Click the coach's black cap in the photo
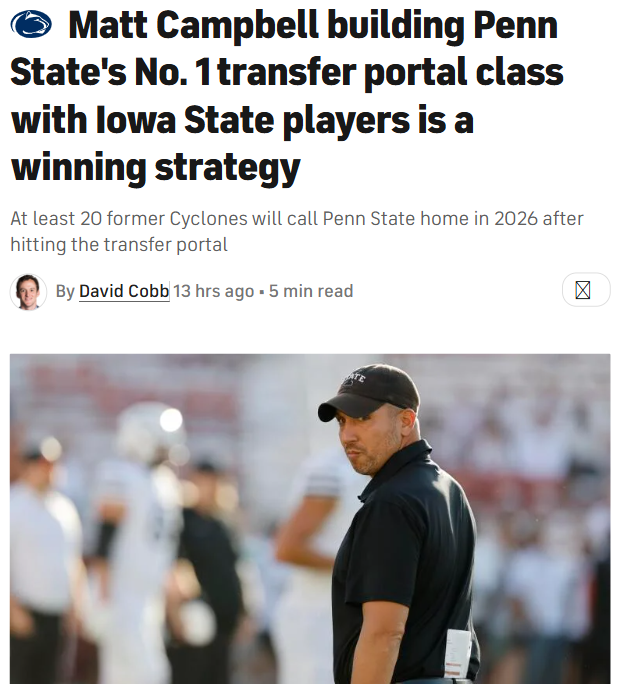 (x=371, y=392)
